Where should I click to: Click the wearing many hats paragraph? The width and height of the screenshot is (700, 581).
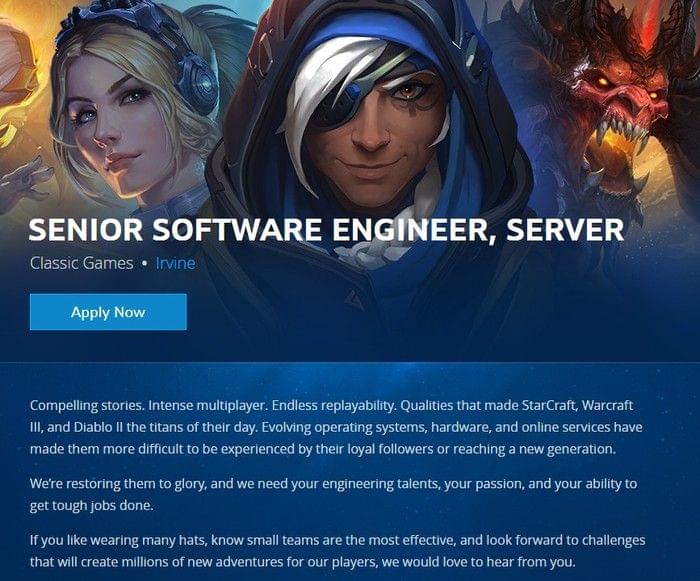point(338,551)
